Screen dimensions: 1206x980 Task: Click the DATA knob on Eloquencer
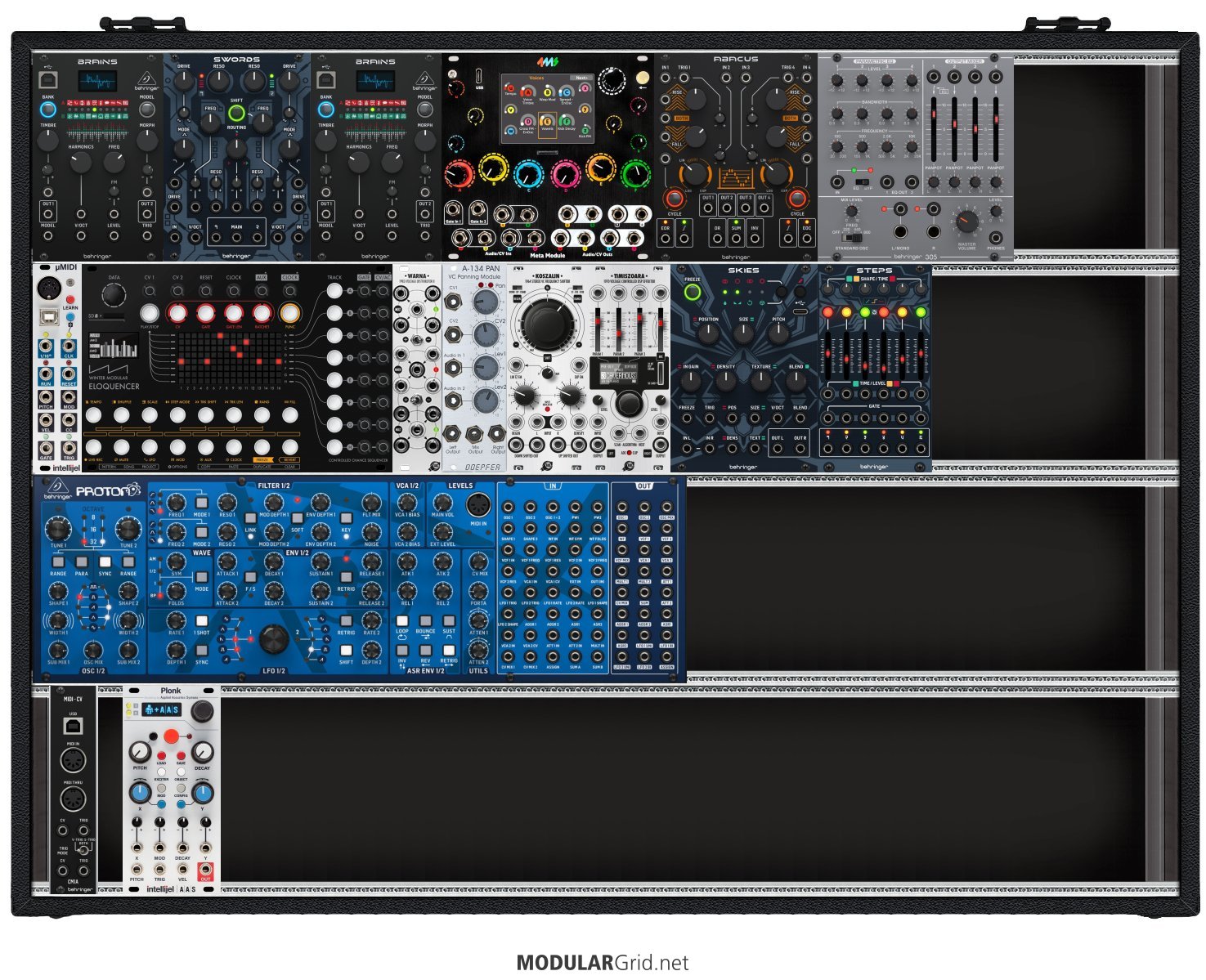click(x=114, y=295)
